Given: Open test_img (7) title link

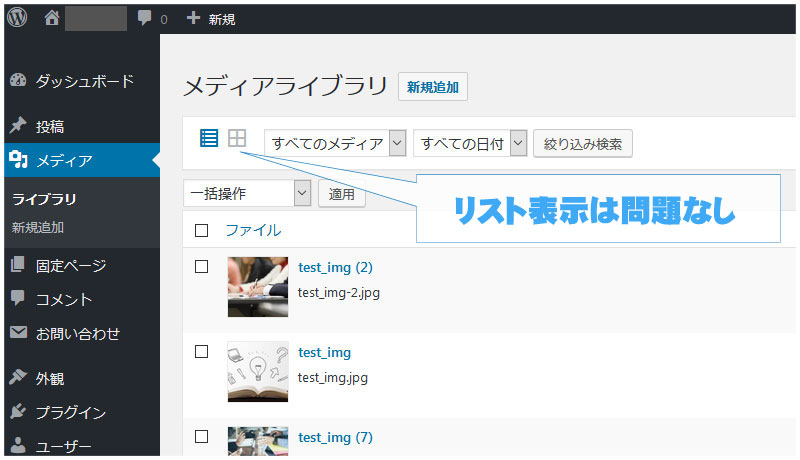Looking at the screenshot, I should pyautogui.click(x=335, y=438).
